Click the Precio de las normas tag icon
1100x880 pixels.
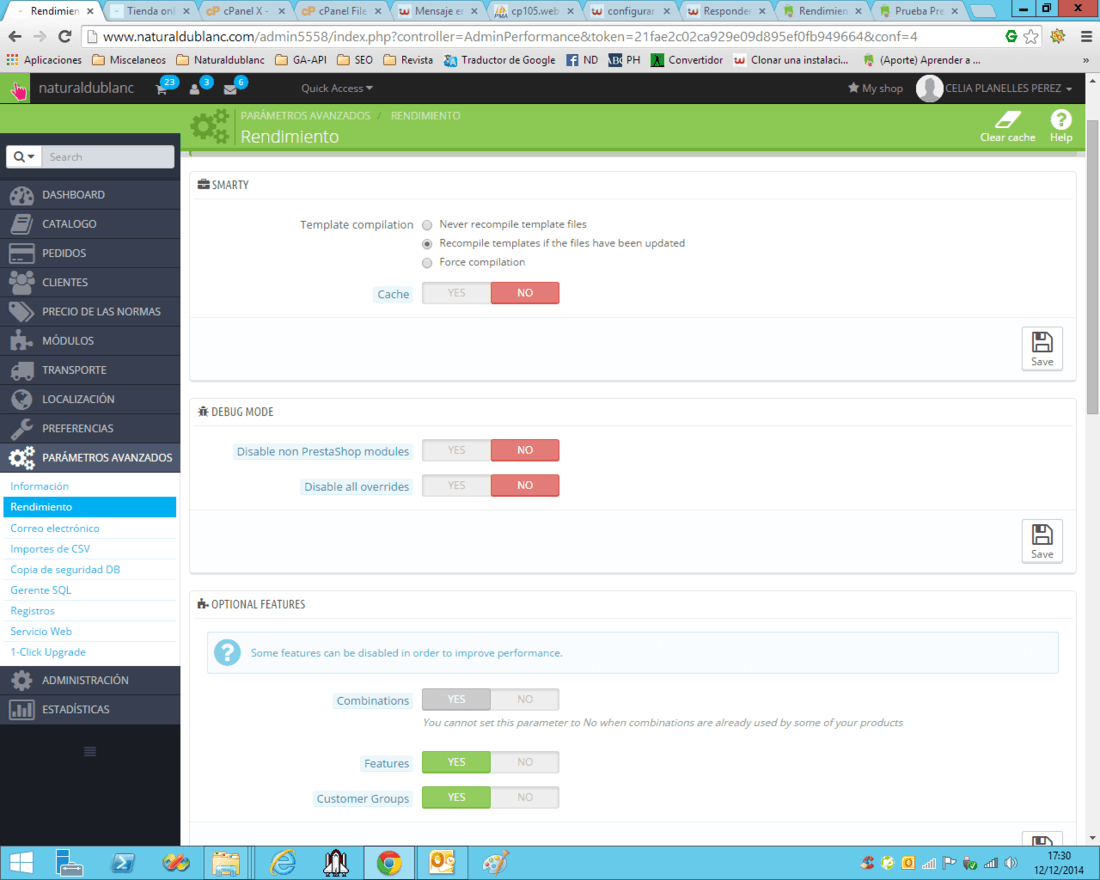pyautogui.click(x=22, y=312)
